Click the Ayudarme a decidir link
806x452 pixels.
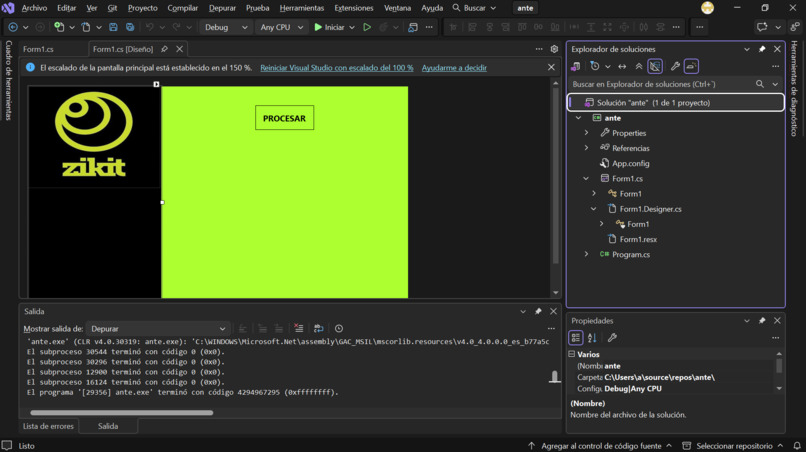tap(454, 68)
